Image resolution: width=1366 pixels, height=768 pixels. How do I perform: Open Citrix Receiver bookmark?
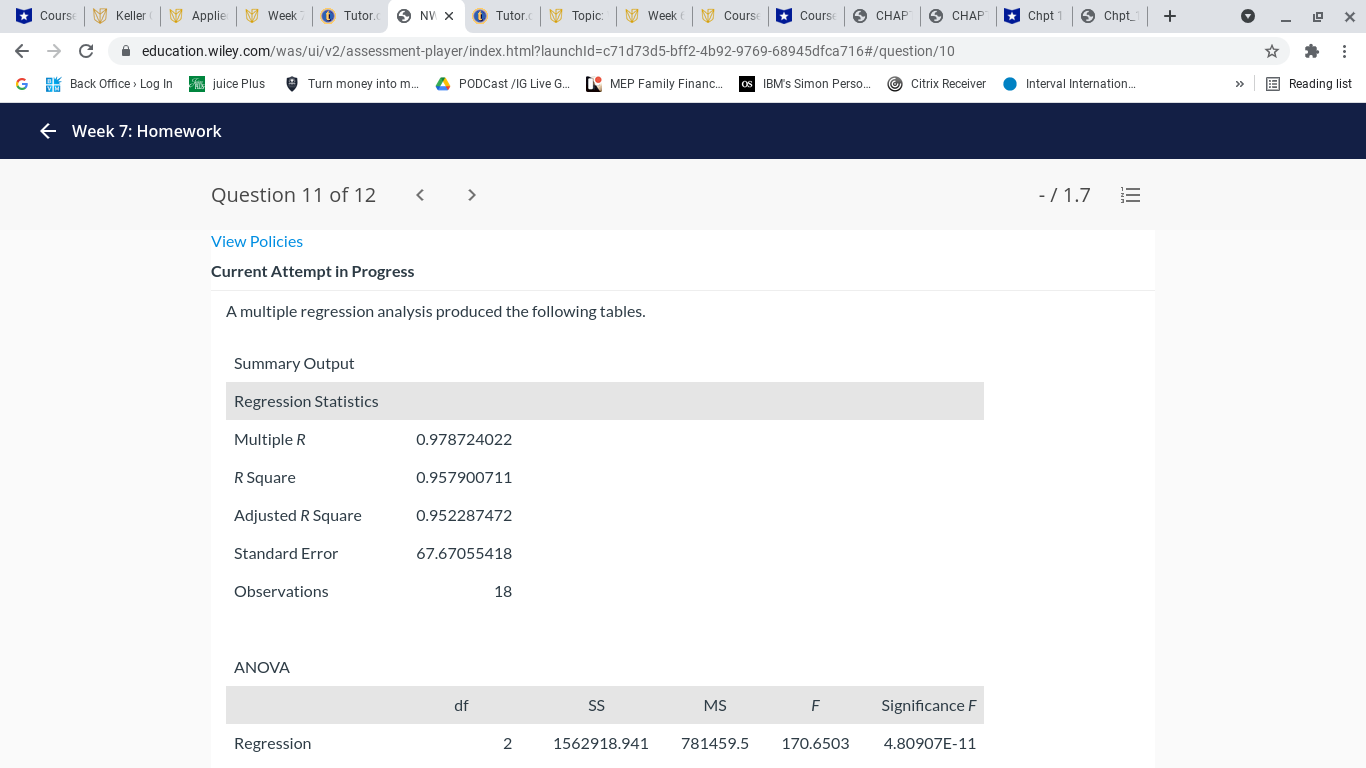point(937,84)
